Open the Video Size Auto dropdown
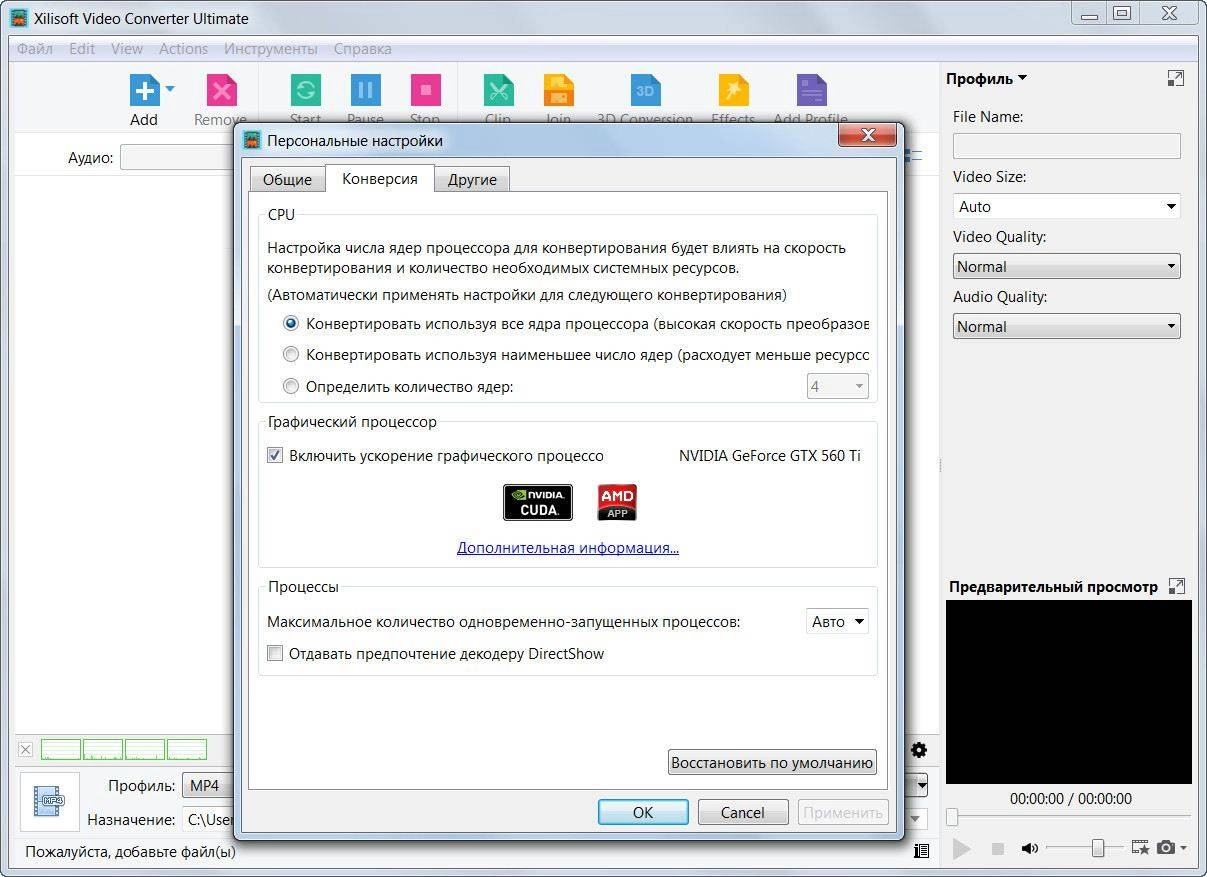Viewport: 1207px width, 877px height. coord(1067,207)
